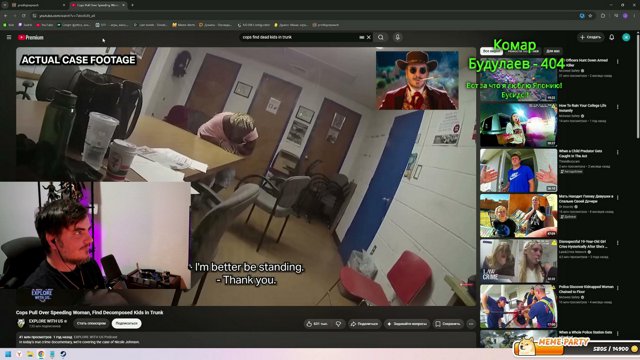The width and height of the screenshot is (640, 360).
Task: Go back with browser back arrow
Action: [5, 16]
